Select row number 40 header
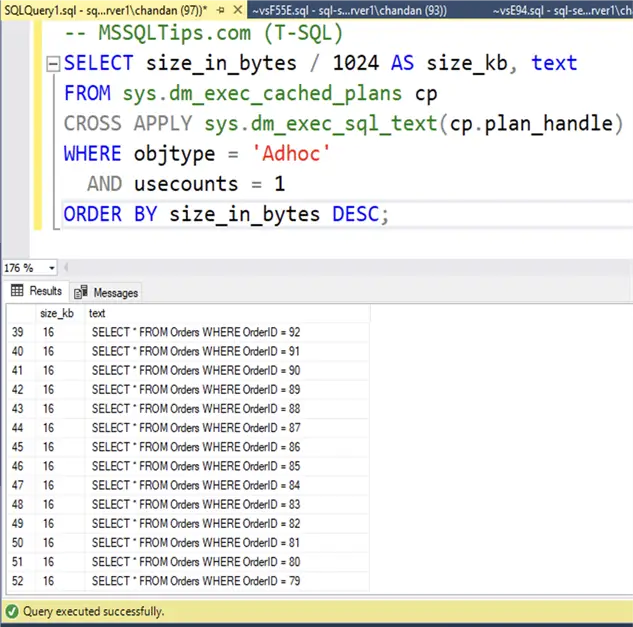Viewport: 633px width, 627px height. (21, 351)
